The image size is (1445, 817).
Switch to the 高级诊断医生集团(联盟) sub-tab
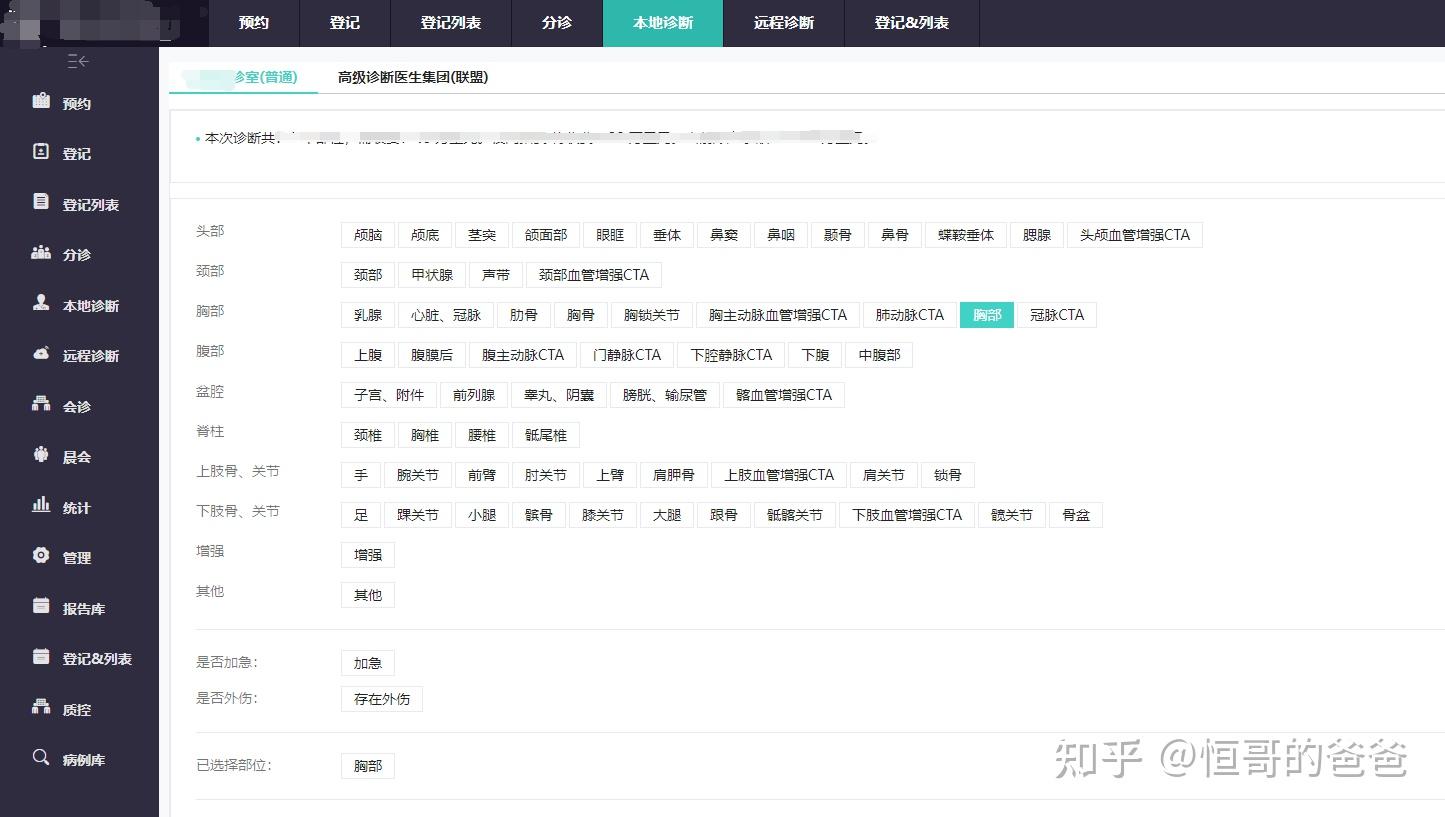click(413, 77)
